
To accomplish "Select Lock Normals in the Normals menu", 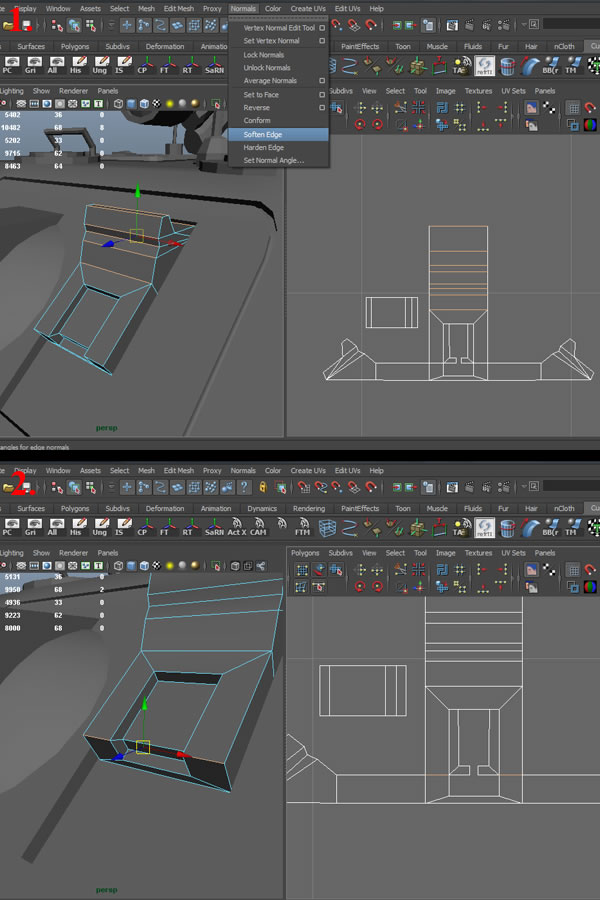I will (278, 55).
